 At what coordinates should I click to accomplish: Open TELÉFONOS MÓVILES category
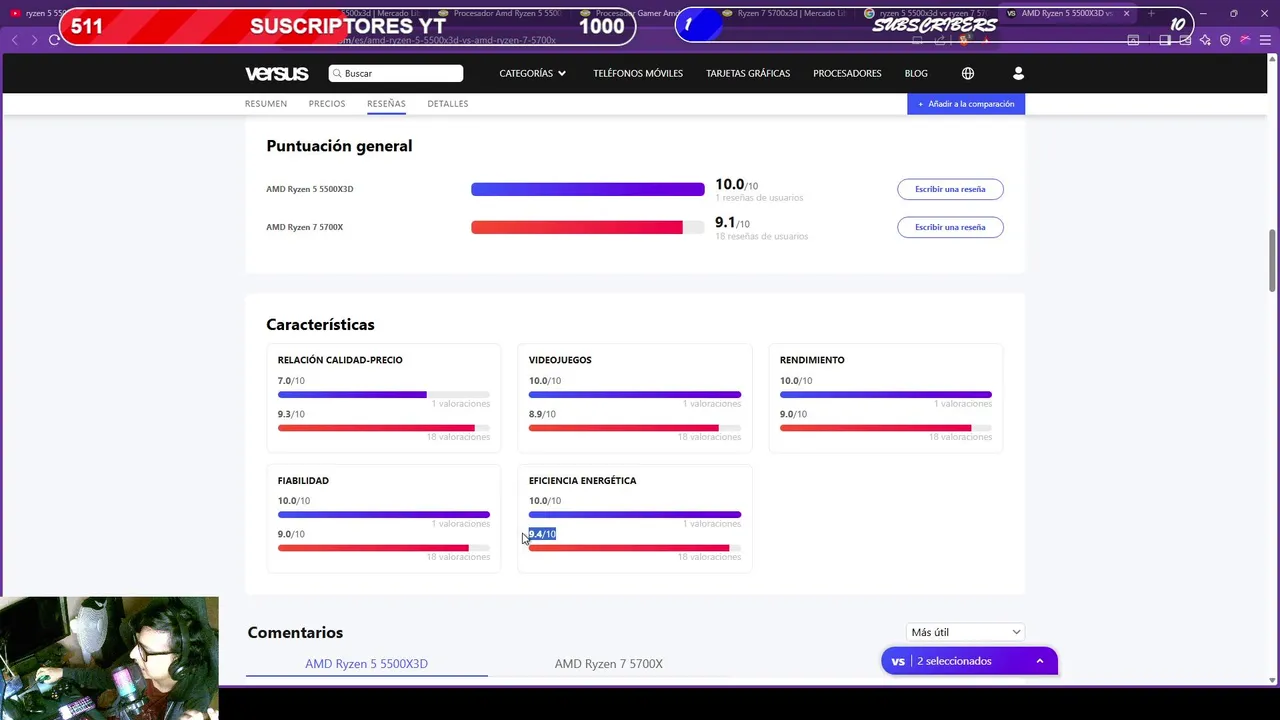[638, 73]
